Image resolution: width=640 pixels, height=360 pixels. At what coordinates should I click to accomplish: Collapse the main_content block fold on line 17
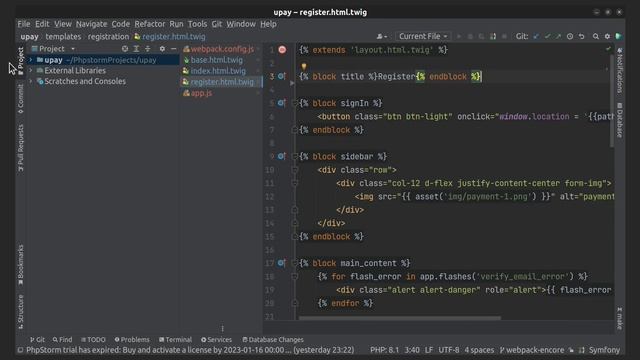pos(295,263)
